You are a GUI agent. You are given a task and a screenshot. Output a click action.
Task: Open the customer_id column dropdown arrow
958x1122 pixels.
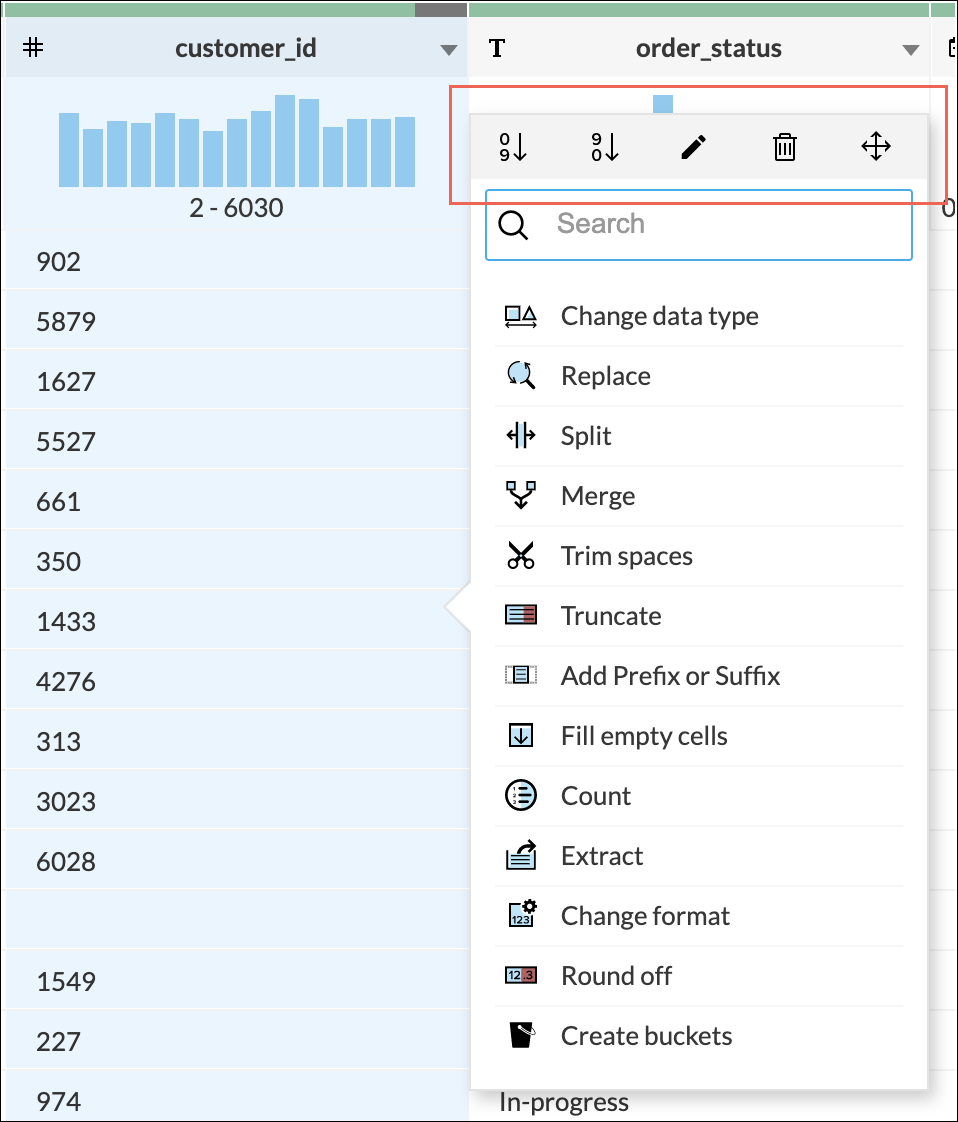(449, 50)
